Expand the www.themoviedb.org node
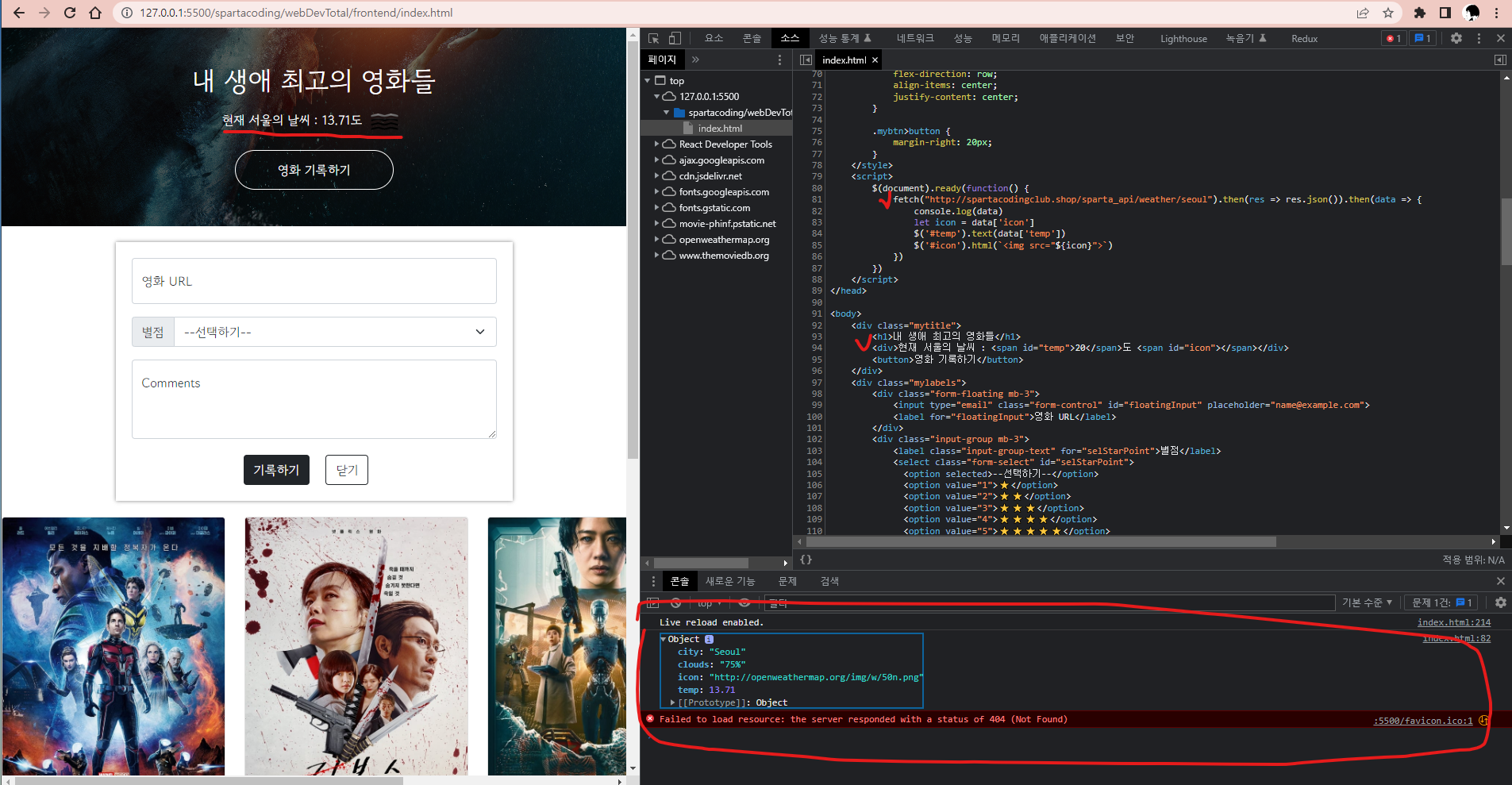The height and width of the screenshot is (785, 1512). [656, 255]
